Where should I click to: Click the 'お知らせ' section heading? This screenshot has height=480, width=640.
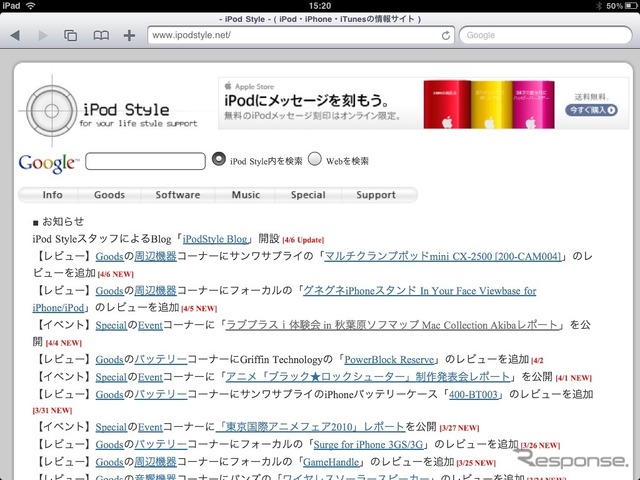click(63, 222)
